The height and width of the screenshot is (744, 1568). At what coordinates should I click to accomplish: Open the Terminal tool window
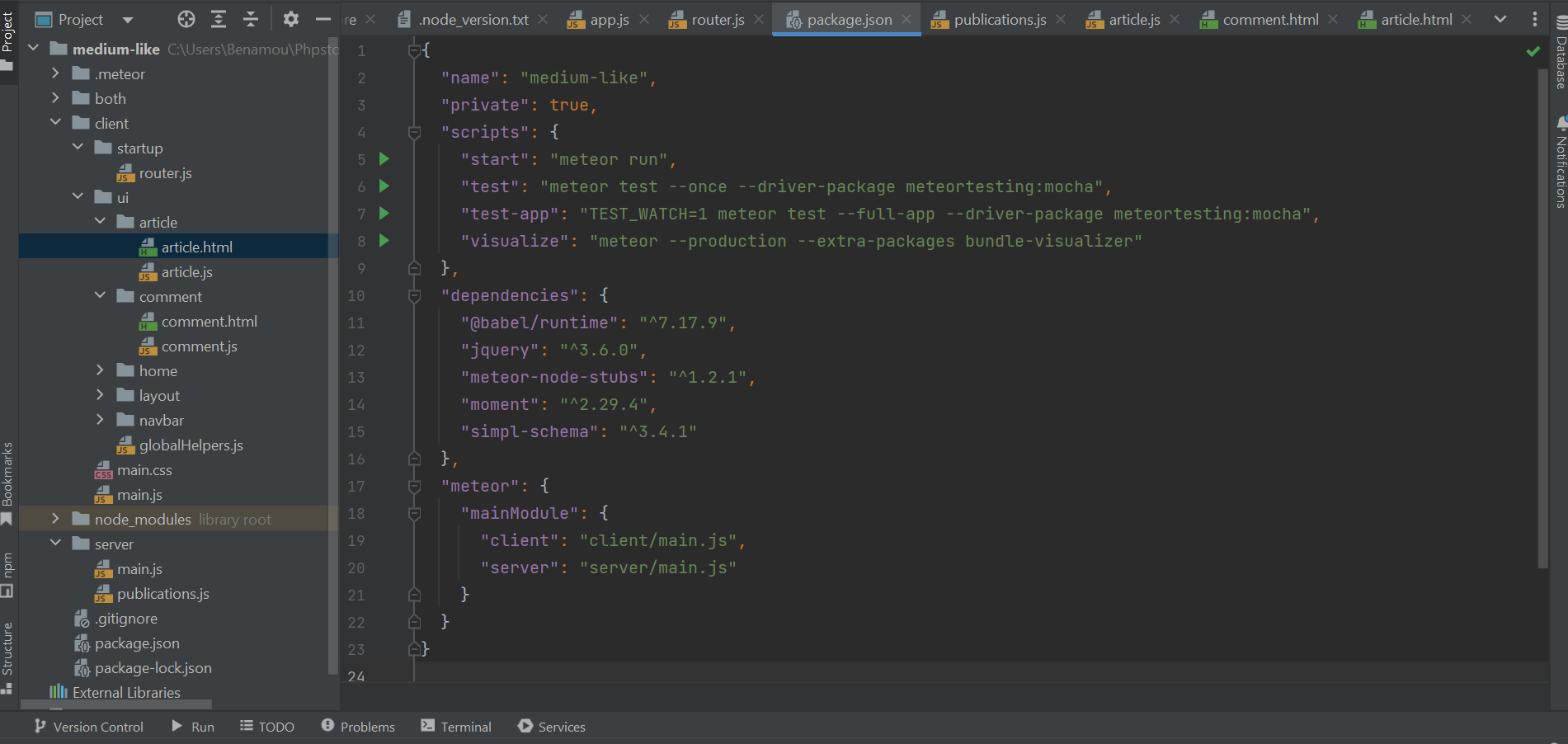tap(456, 727)
